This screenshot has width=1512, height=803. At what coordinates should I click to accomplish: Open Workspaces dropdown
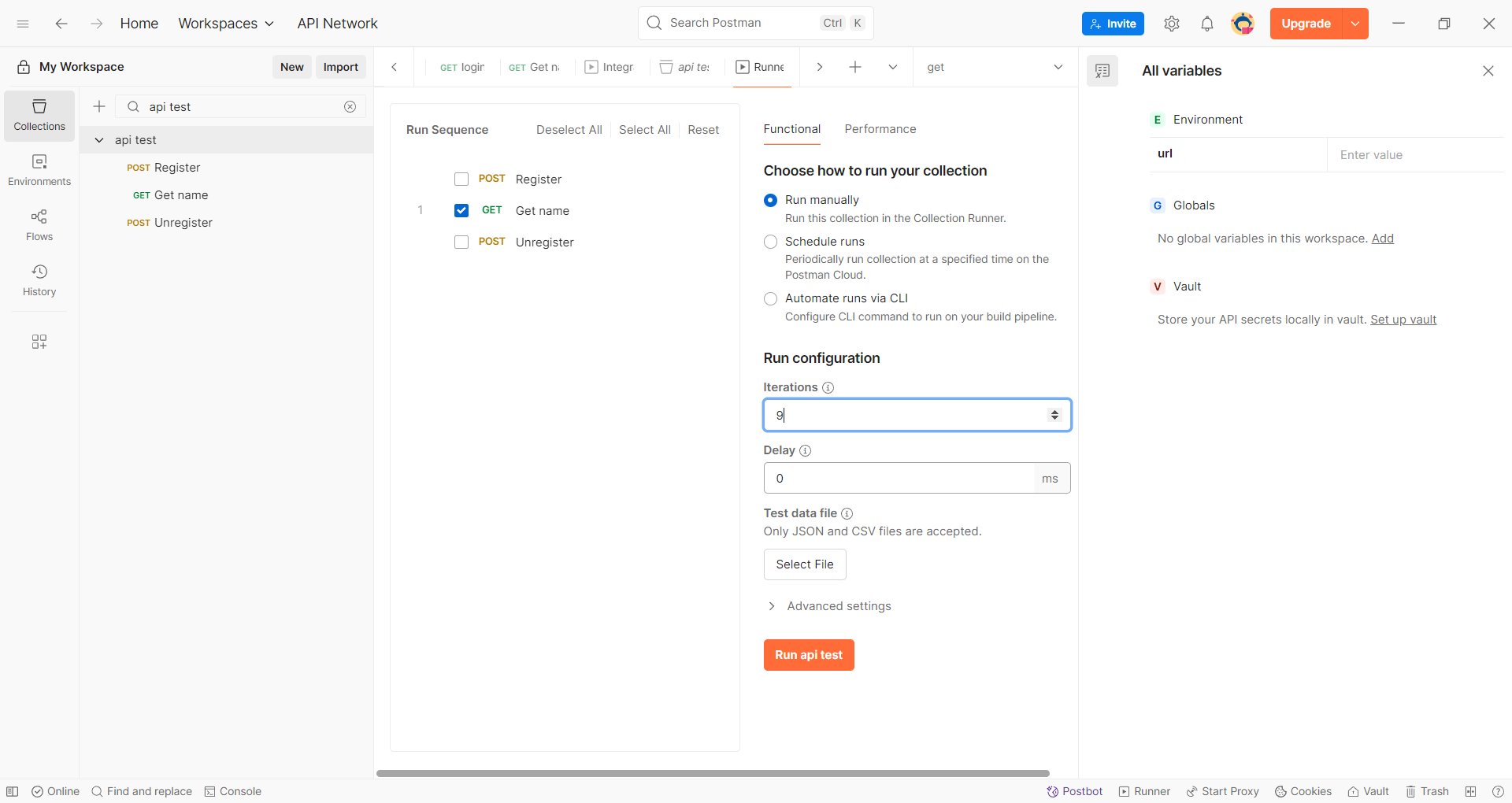227,24
